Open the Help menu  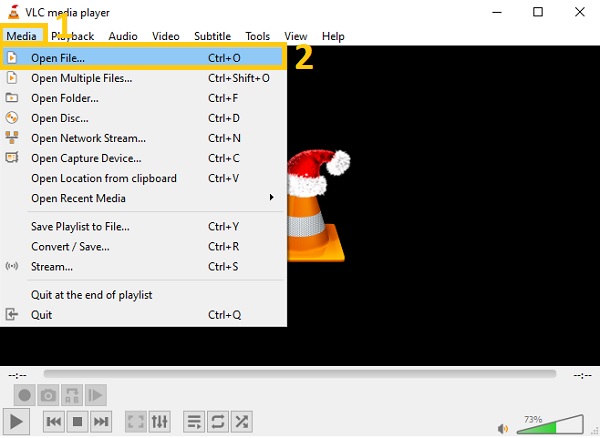(333, 36)
